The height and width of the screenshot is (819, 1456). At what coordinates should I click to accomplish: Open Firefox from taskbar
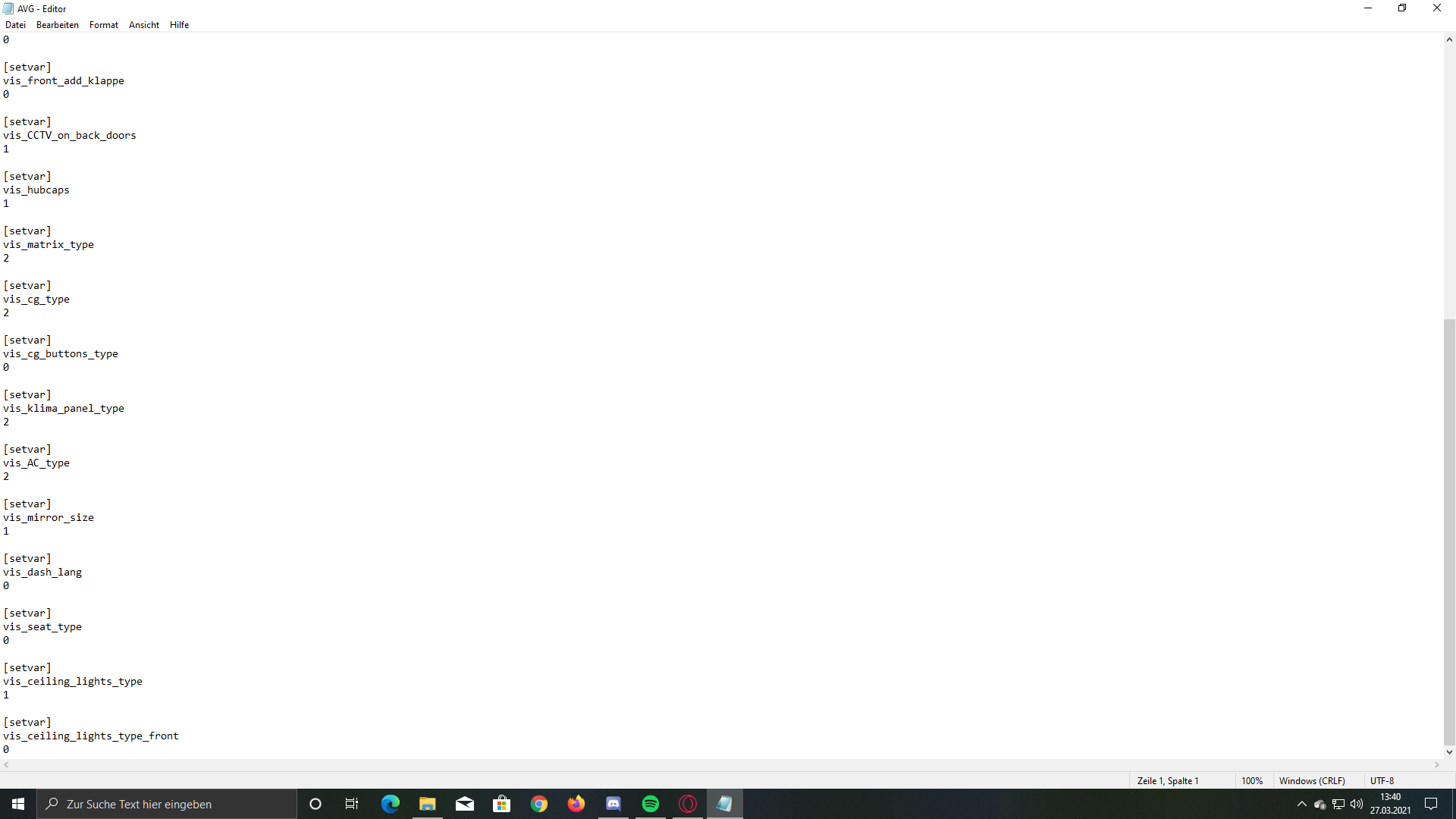coord(576,804)
